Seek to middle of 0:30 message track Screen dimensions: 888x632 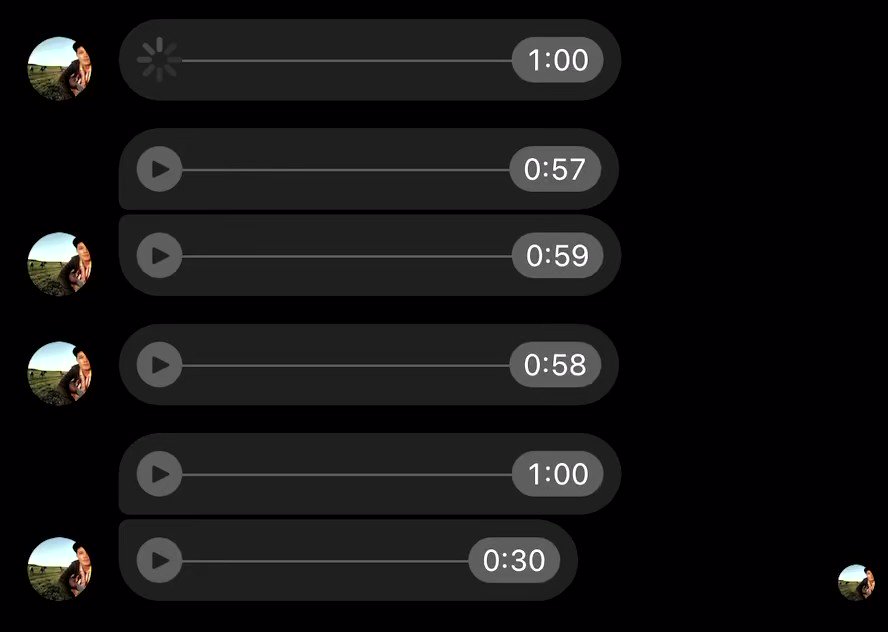[x=325, y=561]
